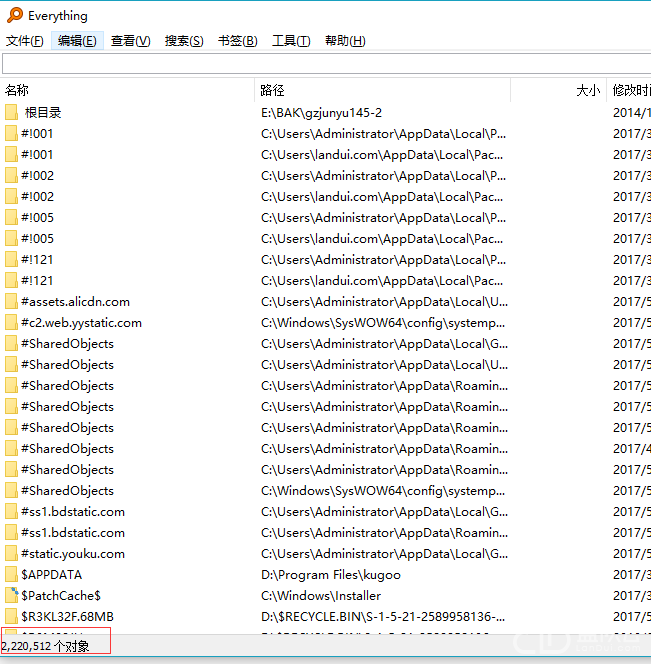Click the #ss1.bdstatic.com name with Local\G... path

point(73,512)
